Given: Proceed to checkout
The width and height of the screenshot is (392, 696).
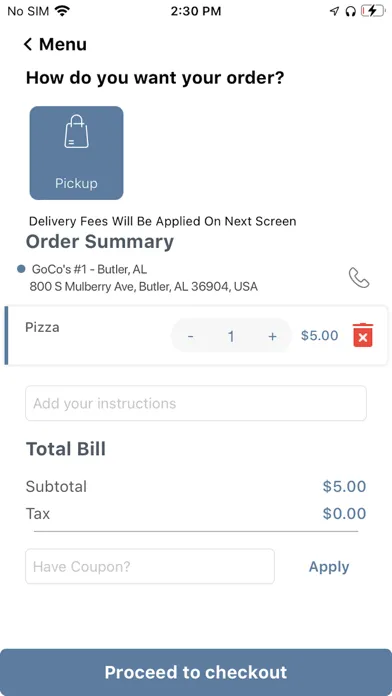Looking at the screenshot, I should (x=196, y=672).
